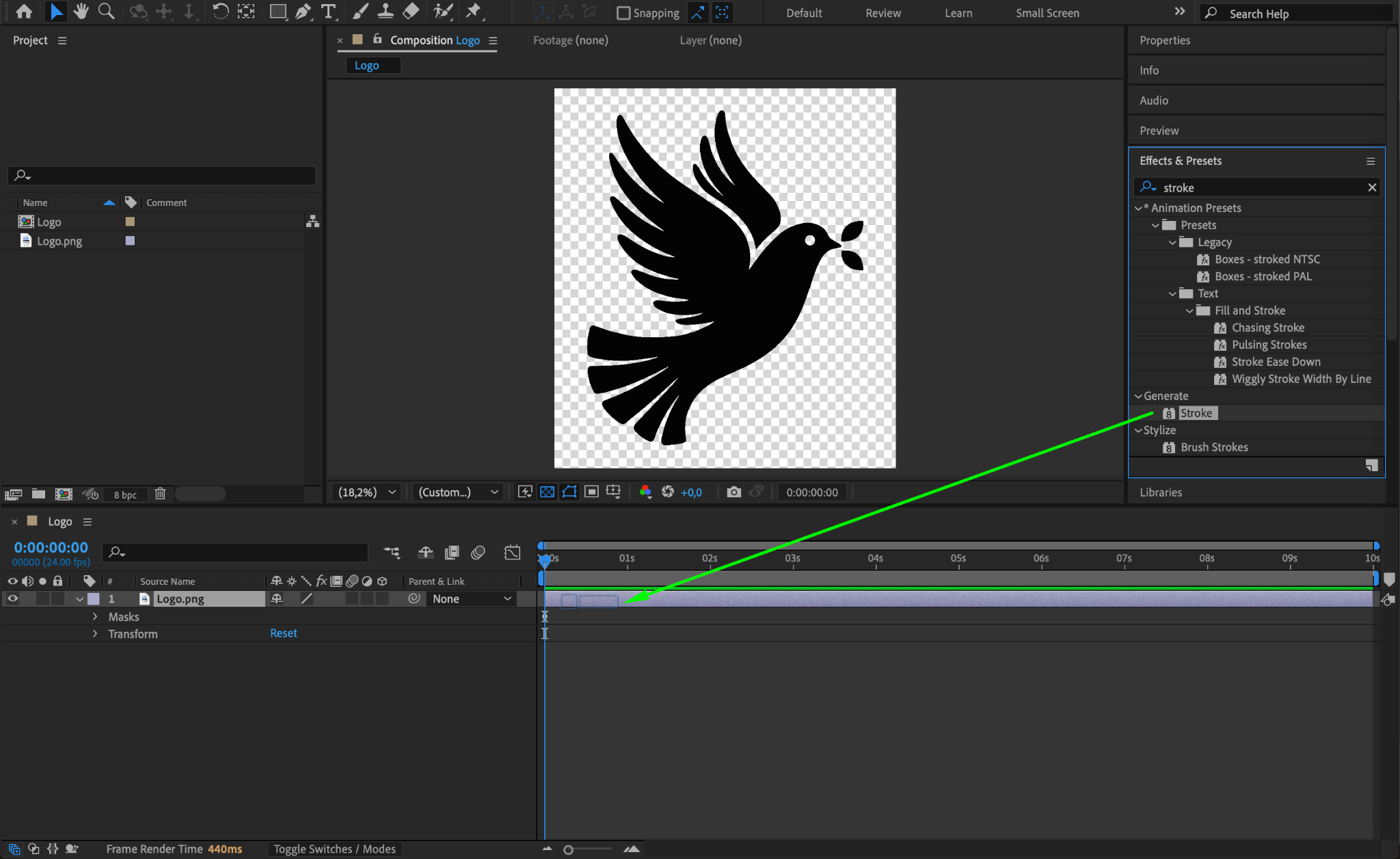This screenshot has height=859, width=1400.
Task: Toggle the transparency grid button
Action: tap(547, 492)
